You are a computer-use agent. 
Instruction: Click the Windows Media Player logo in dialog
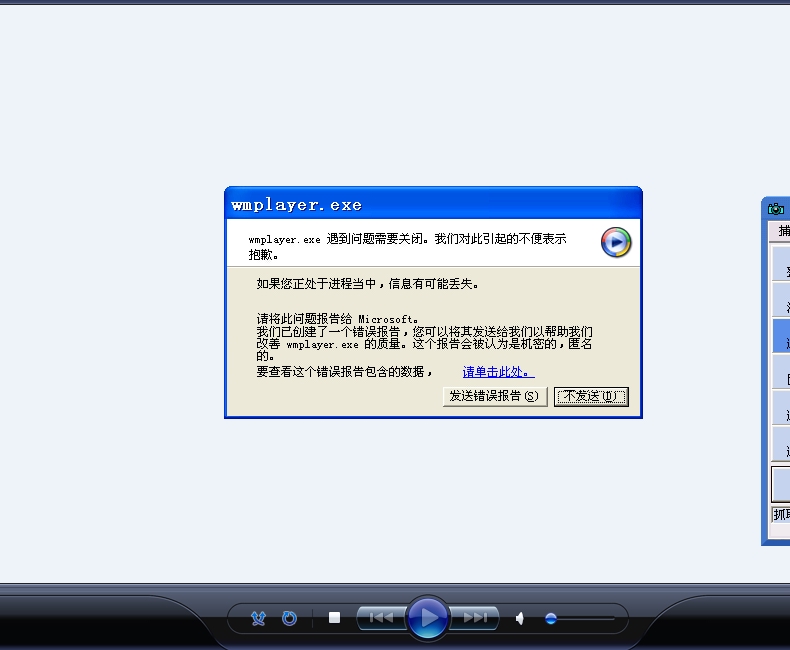[x=616, y=242]
